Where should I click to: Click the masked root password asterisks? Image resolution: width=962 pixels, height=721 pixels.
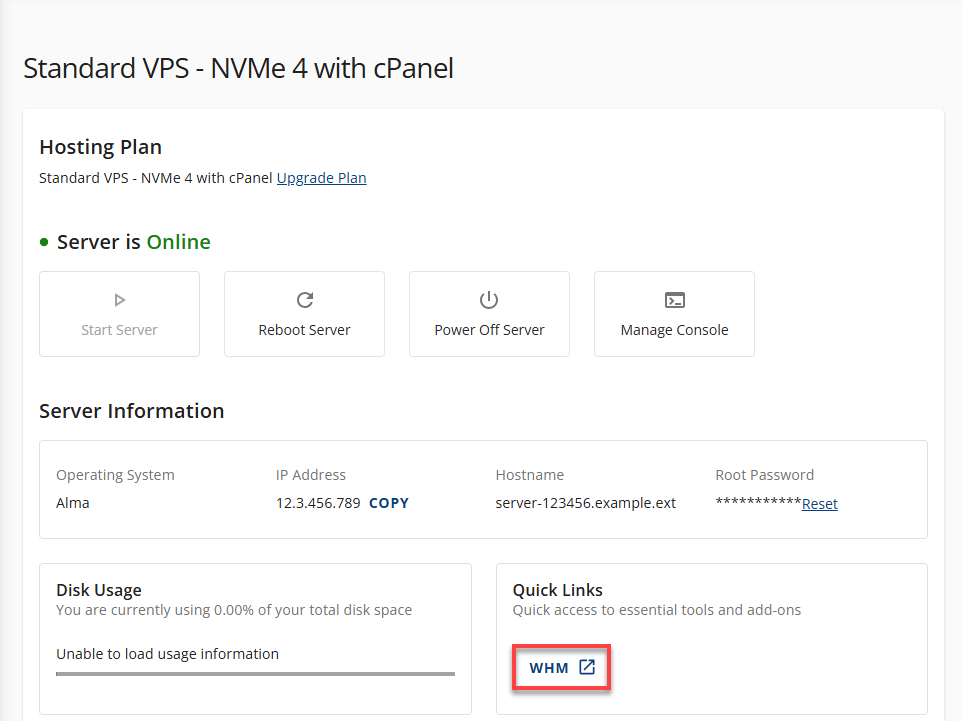point(758,502)
